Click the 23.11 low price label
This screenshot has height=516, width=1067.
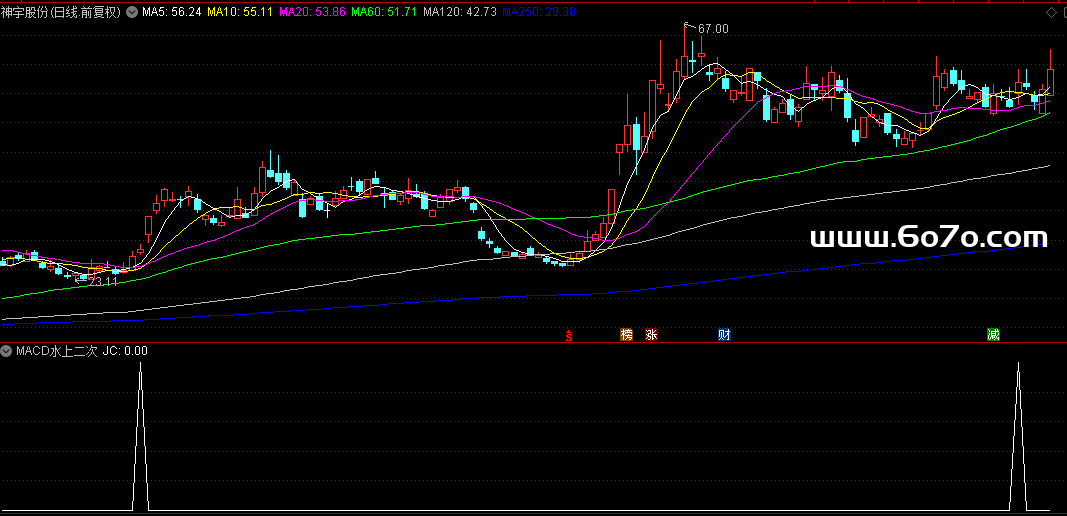point(103,282)
